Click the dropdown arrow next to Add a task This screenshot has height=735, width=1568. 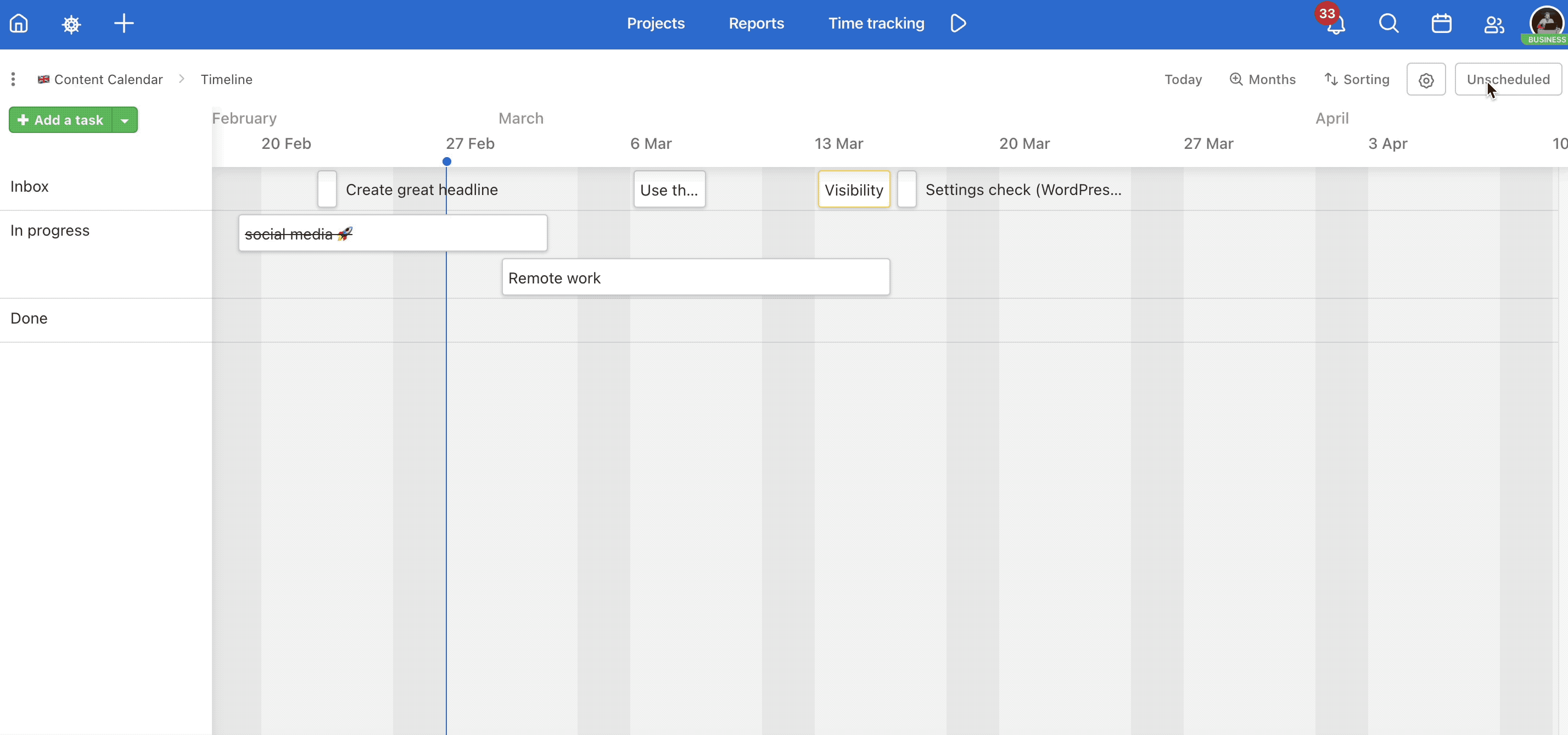pos(125,120)
